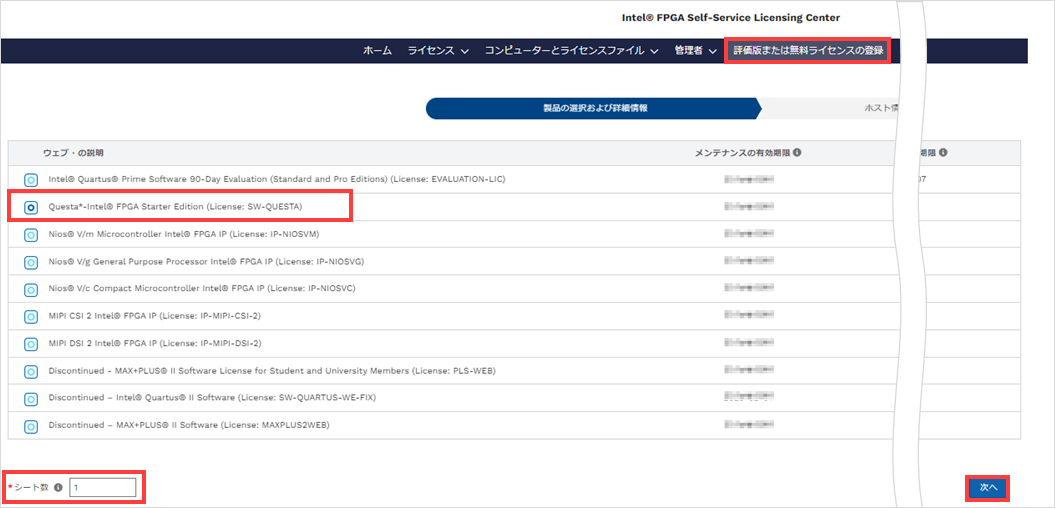Click the Nios V/g General Purpose Processor text

click(206, 261)
